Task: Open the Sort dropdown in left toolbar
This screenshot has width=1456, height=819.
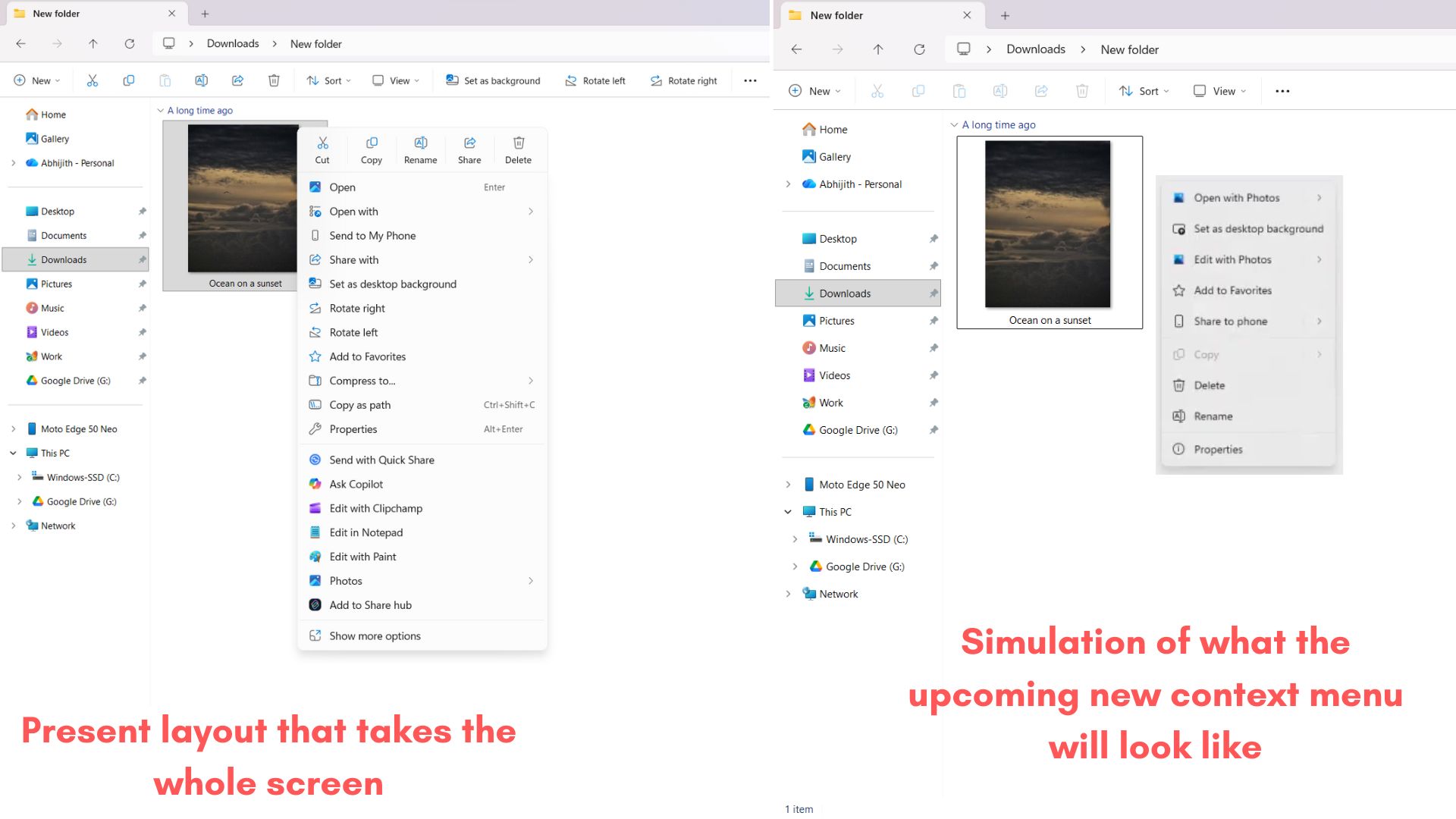Action: click(x=328, y=80)
